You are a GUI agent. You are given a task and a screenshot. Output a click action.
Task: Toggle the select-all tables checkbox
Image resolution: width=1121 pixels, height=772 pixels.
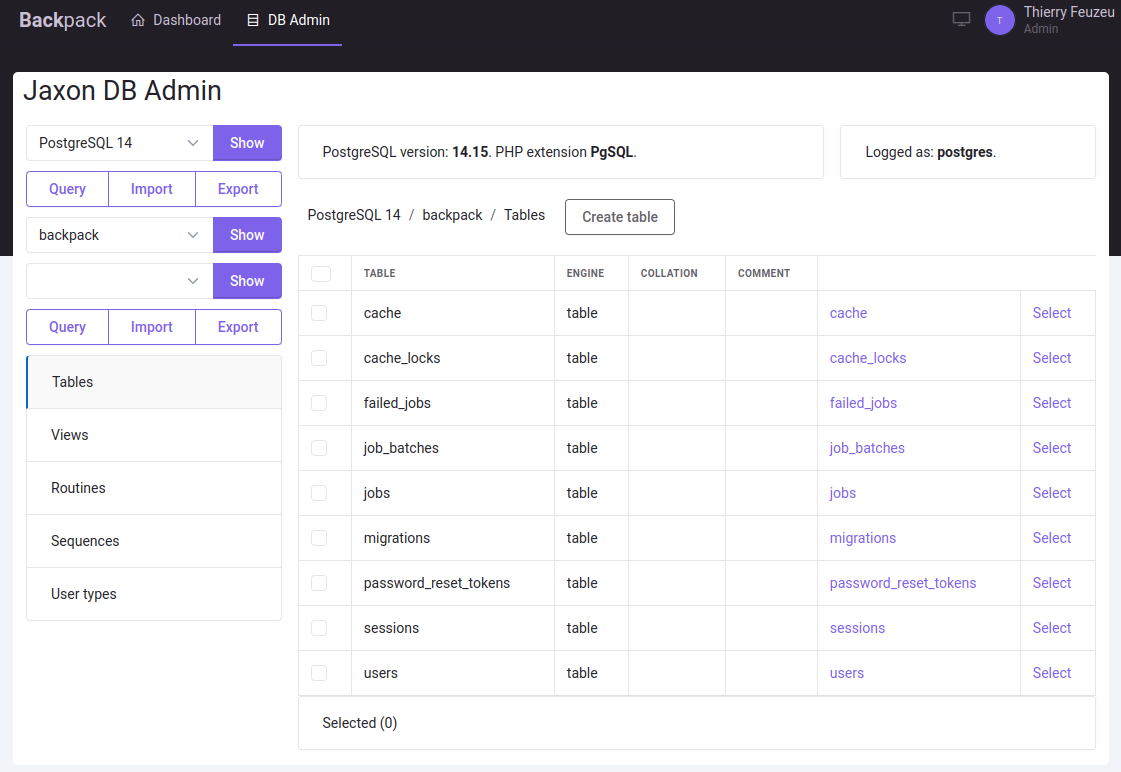point(320,273)
